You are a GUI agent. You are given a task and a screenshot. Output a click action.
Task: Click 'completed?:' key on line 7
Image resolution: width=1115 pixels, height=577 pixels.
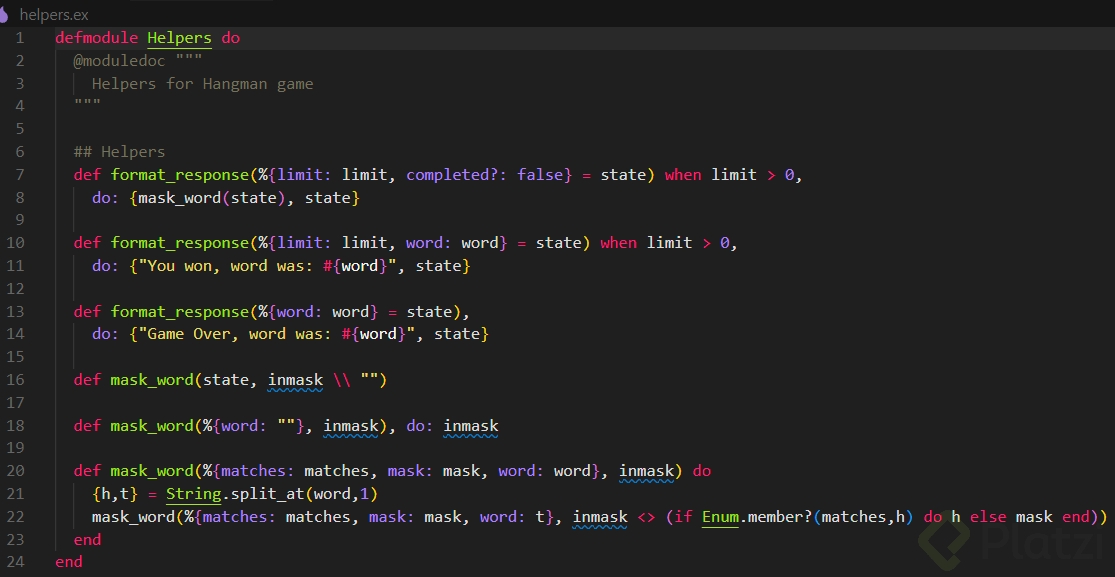tap(457, 175)
